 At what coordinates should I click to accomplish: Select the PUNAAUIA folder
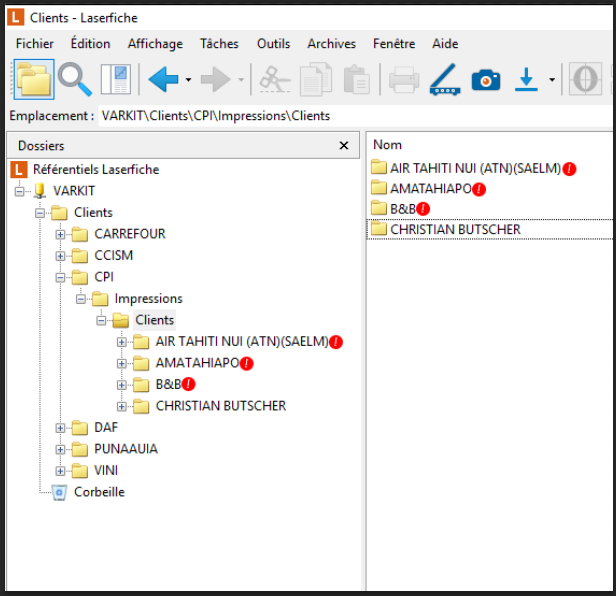point(126,449)
